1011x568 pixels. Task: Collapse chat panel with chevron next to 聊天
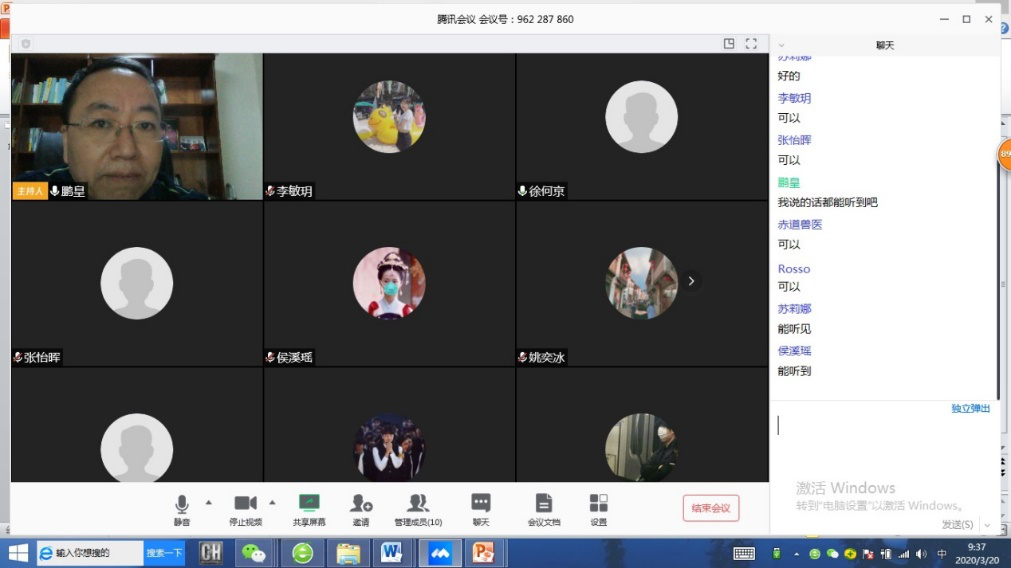click(x=782, y=45)
